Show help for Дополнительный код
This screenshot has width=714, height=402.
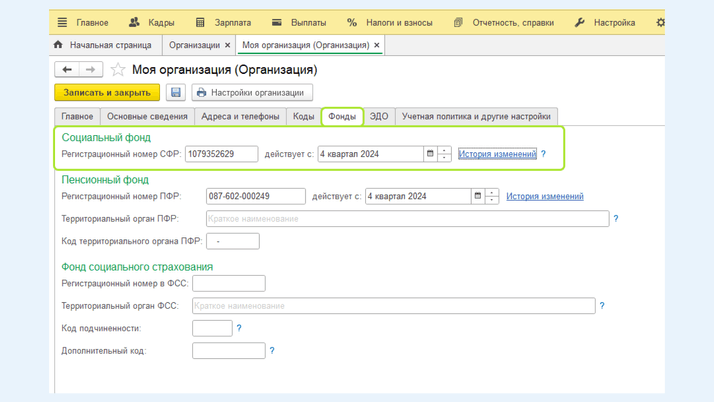[272, 350]
